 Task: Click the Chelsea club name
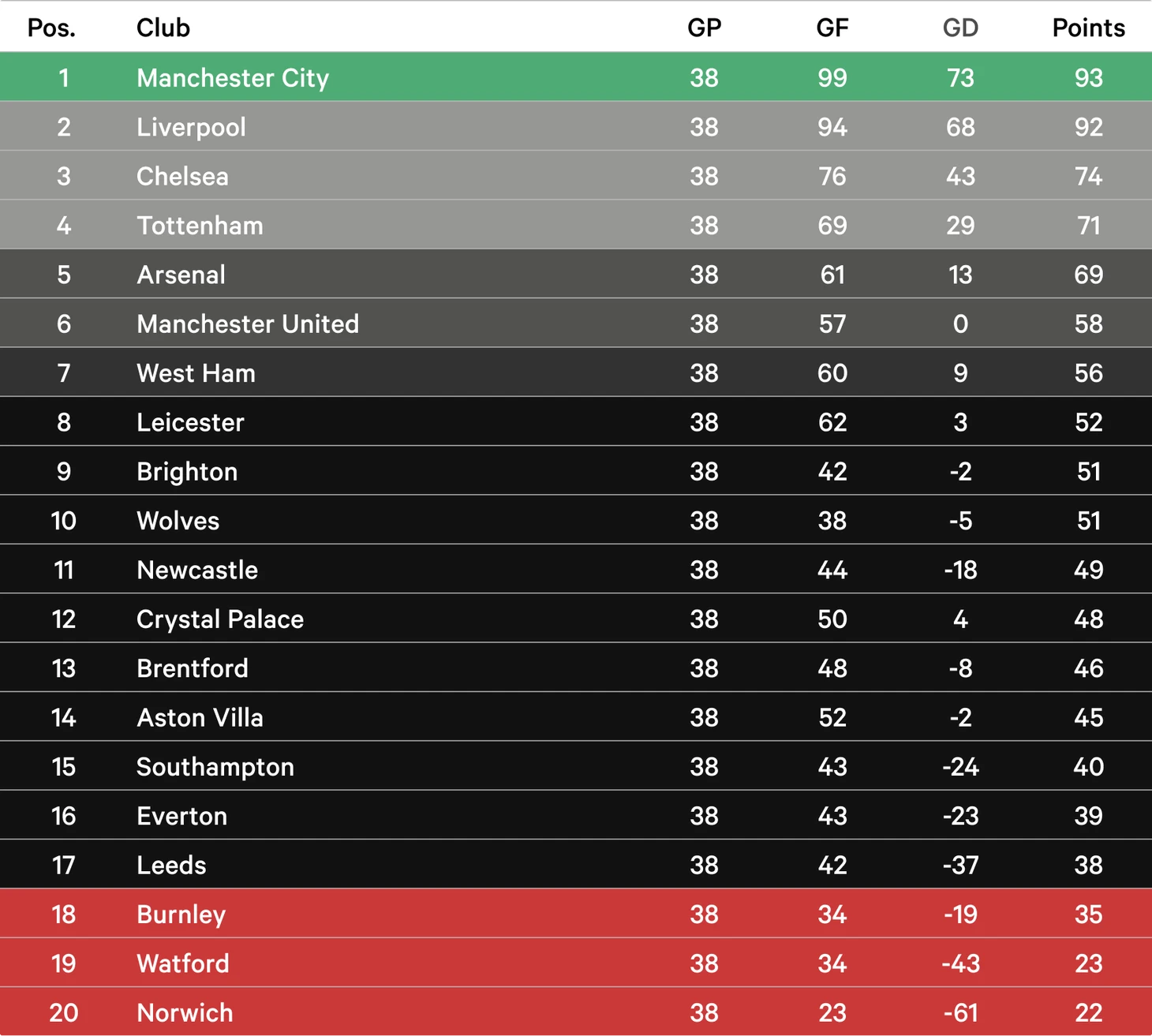[x=182, y=176]
